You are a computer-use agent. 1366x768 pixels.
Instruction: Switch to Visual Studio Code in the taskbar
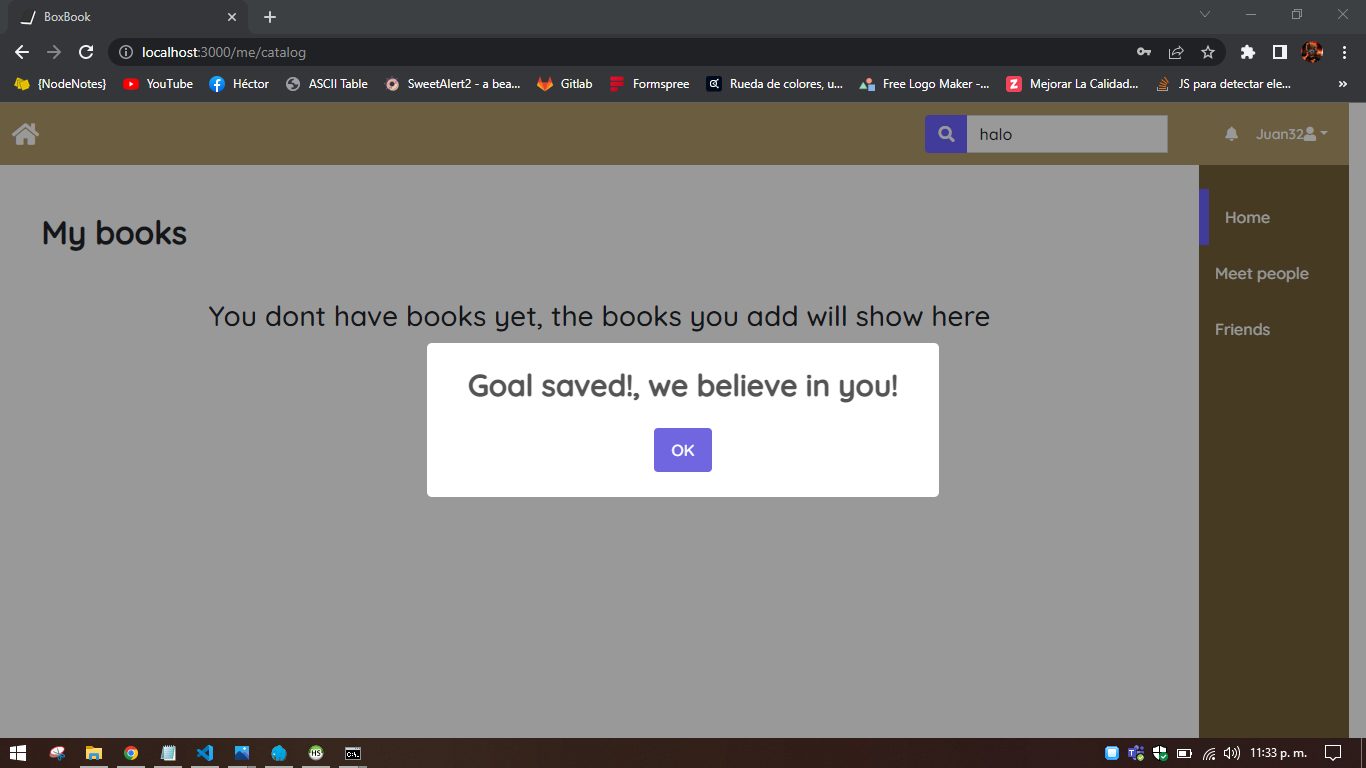(x=205, y=753)
